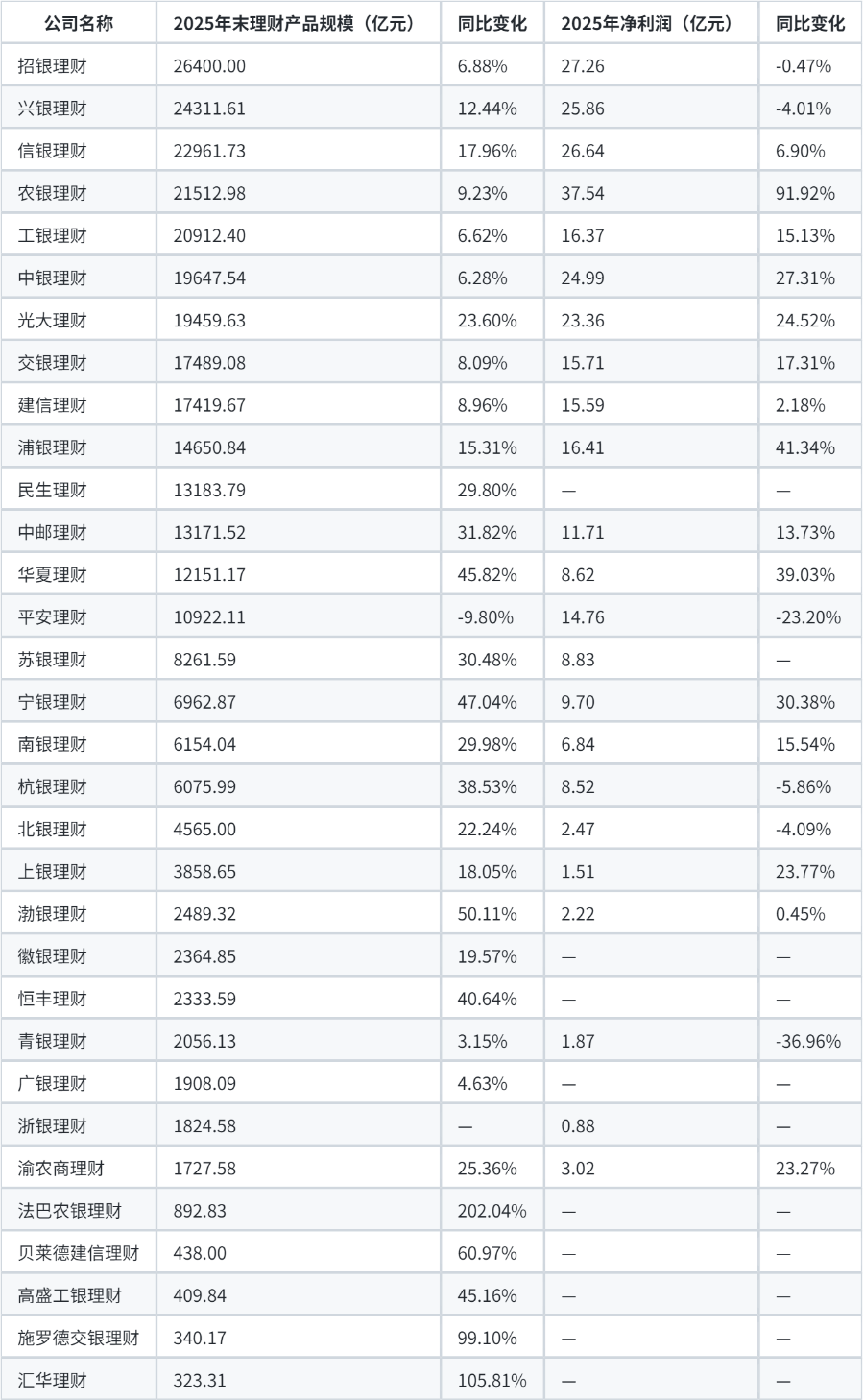Click the 2025年净利润 column header
Viewport: 864px width, 1400px height.
pos(646,23)
